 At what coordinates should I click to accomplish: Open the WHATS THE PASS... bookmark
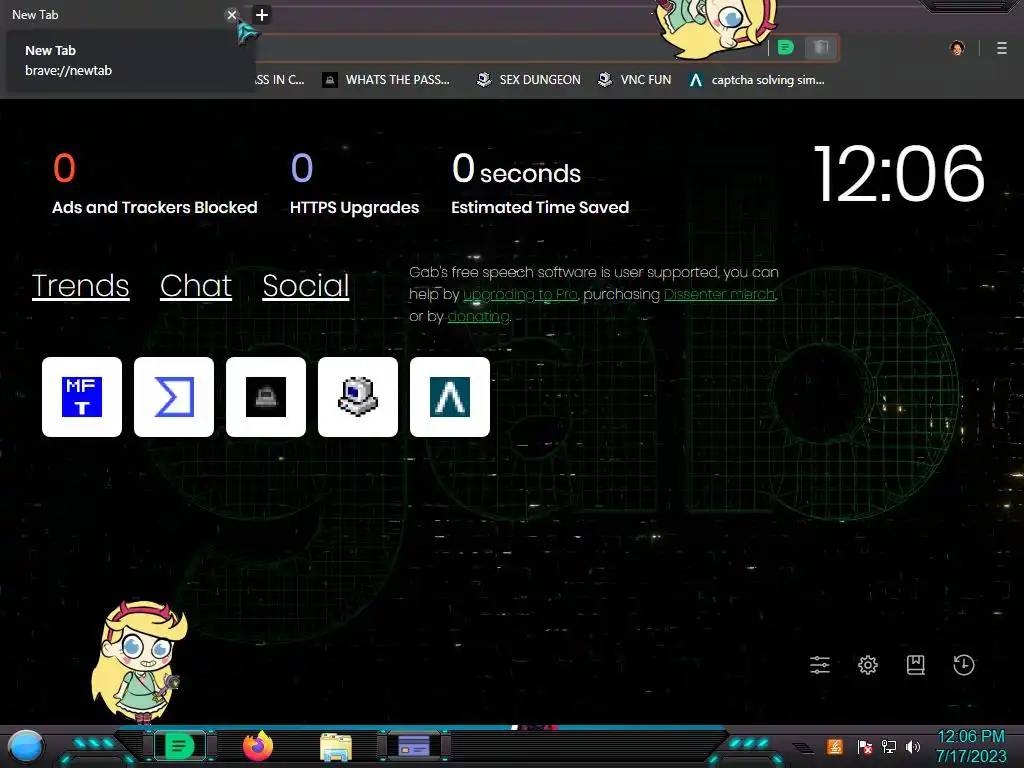pos(387,80)
